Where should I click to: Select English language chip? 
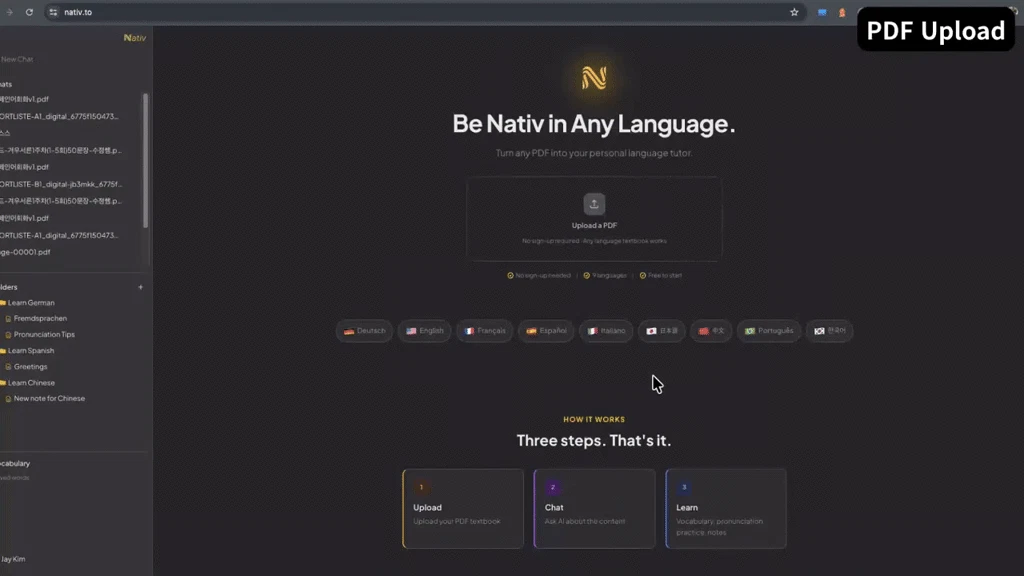424,331
